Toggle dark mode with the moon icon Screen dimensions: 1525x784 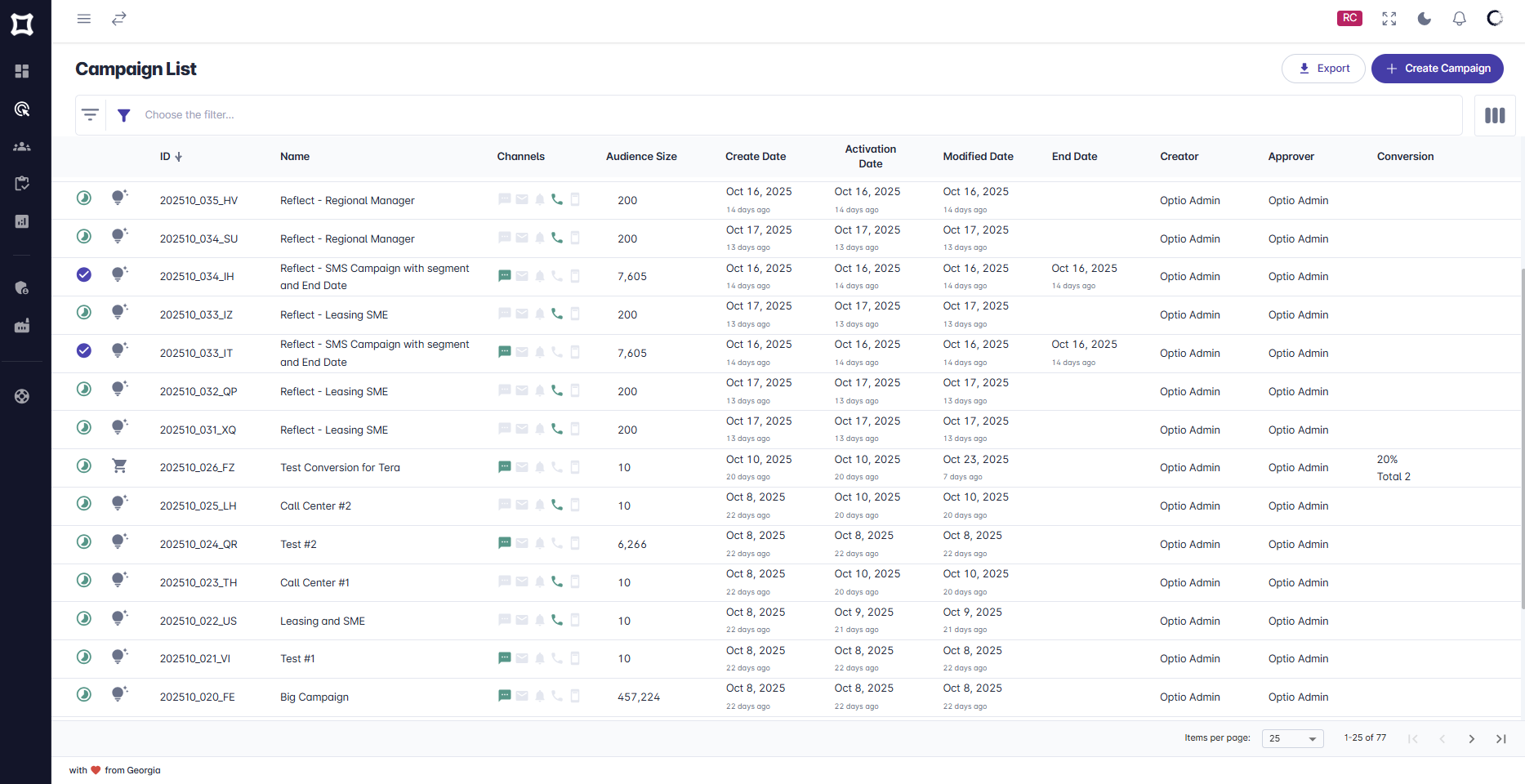[x=1424, y=18]
